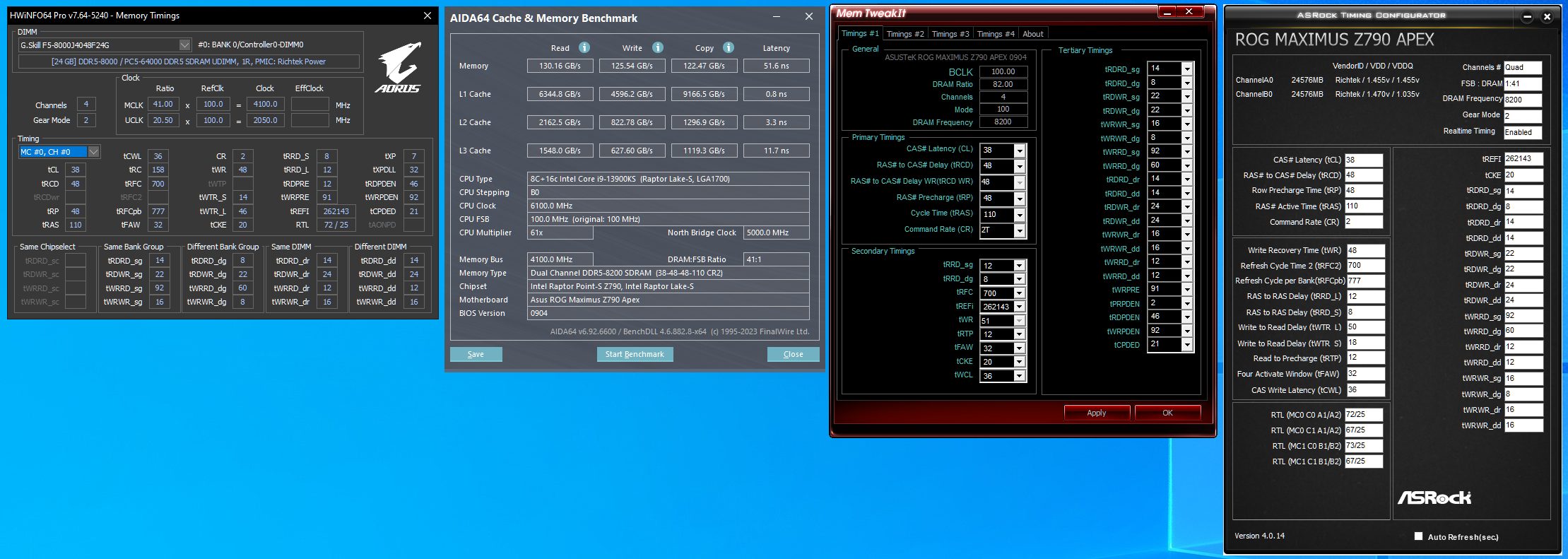Image resolution: width=1568 pixels, height=559 pixels.
Task: Expand tRFC dropdown in MemTweakIt
Action: point(1019,293)
